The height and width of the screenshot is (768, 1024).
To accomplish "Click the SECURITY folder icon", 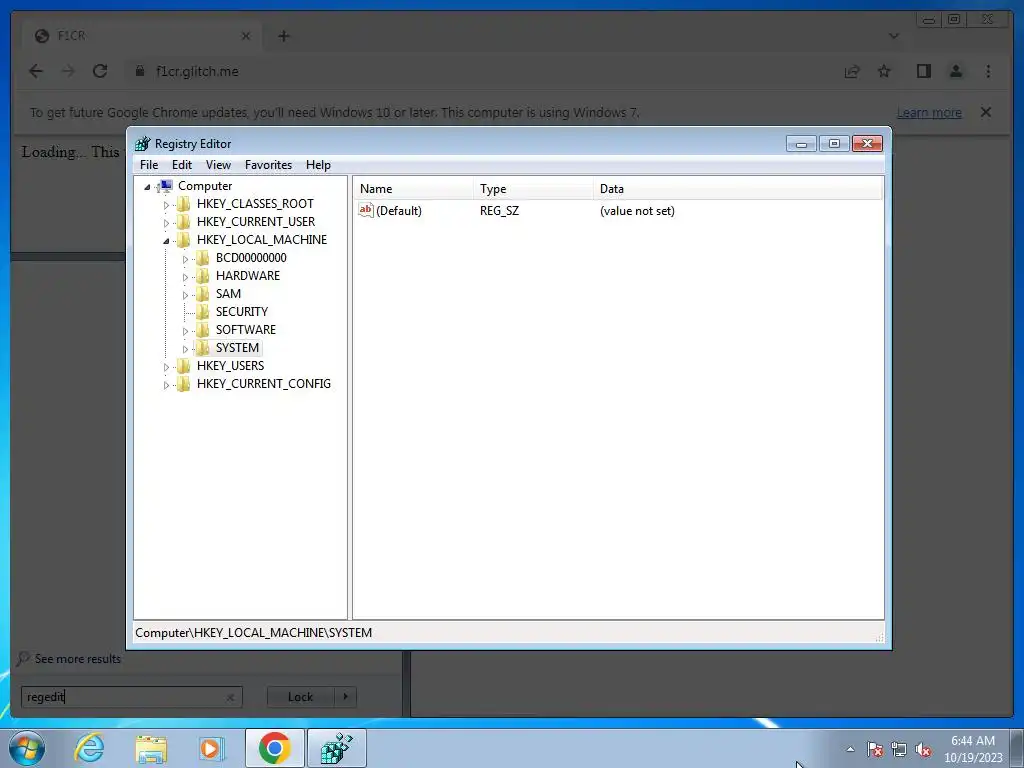I will coord(202,312).
